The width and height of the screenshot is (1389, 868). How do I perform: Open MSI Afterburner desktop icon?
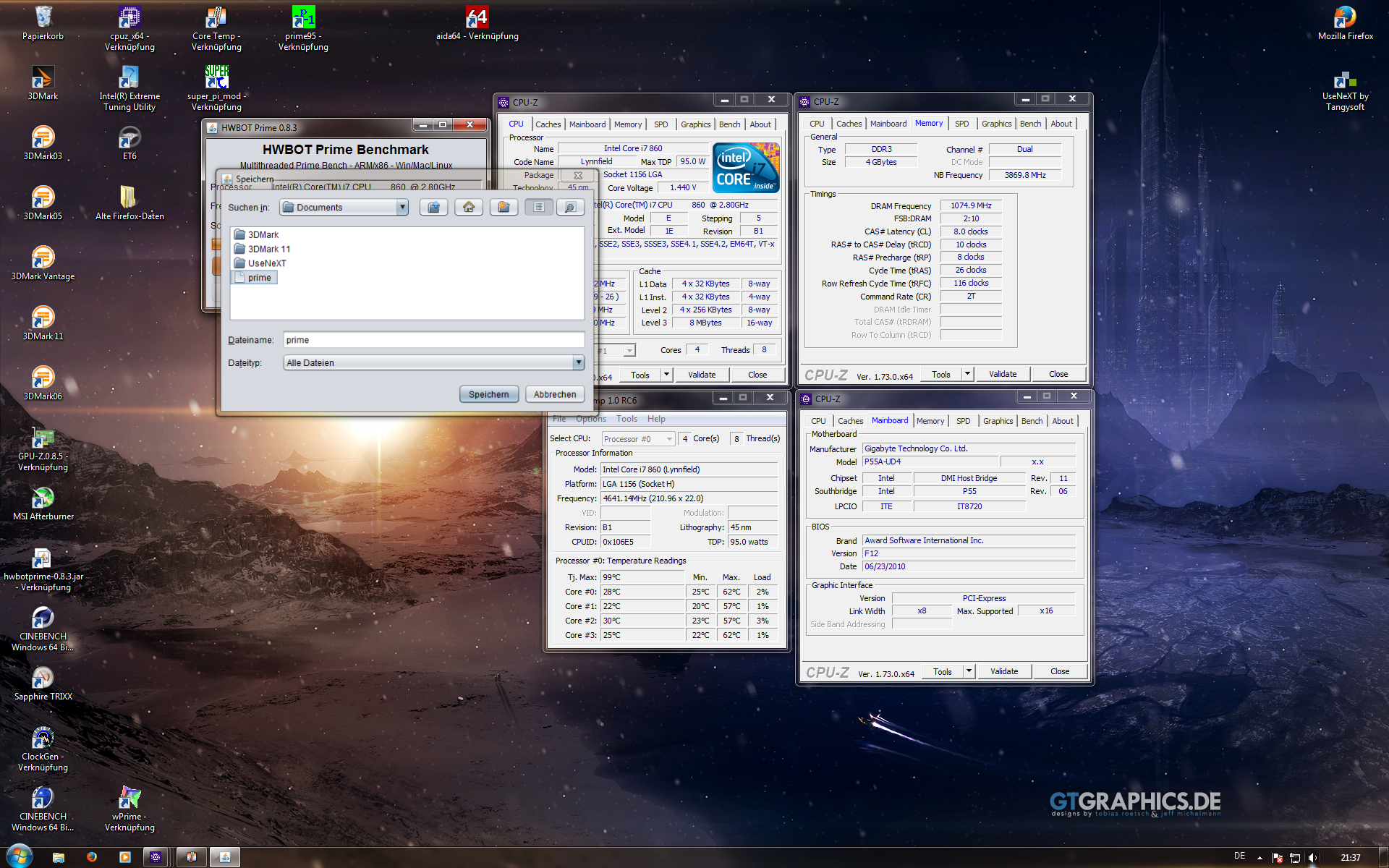tap(43, 503)
